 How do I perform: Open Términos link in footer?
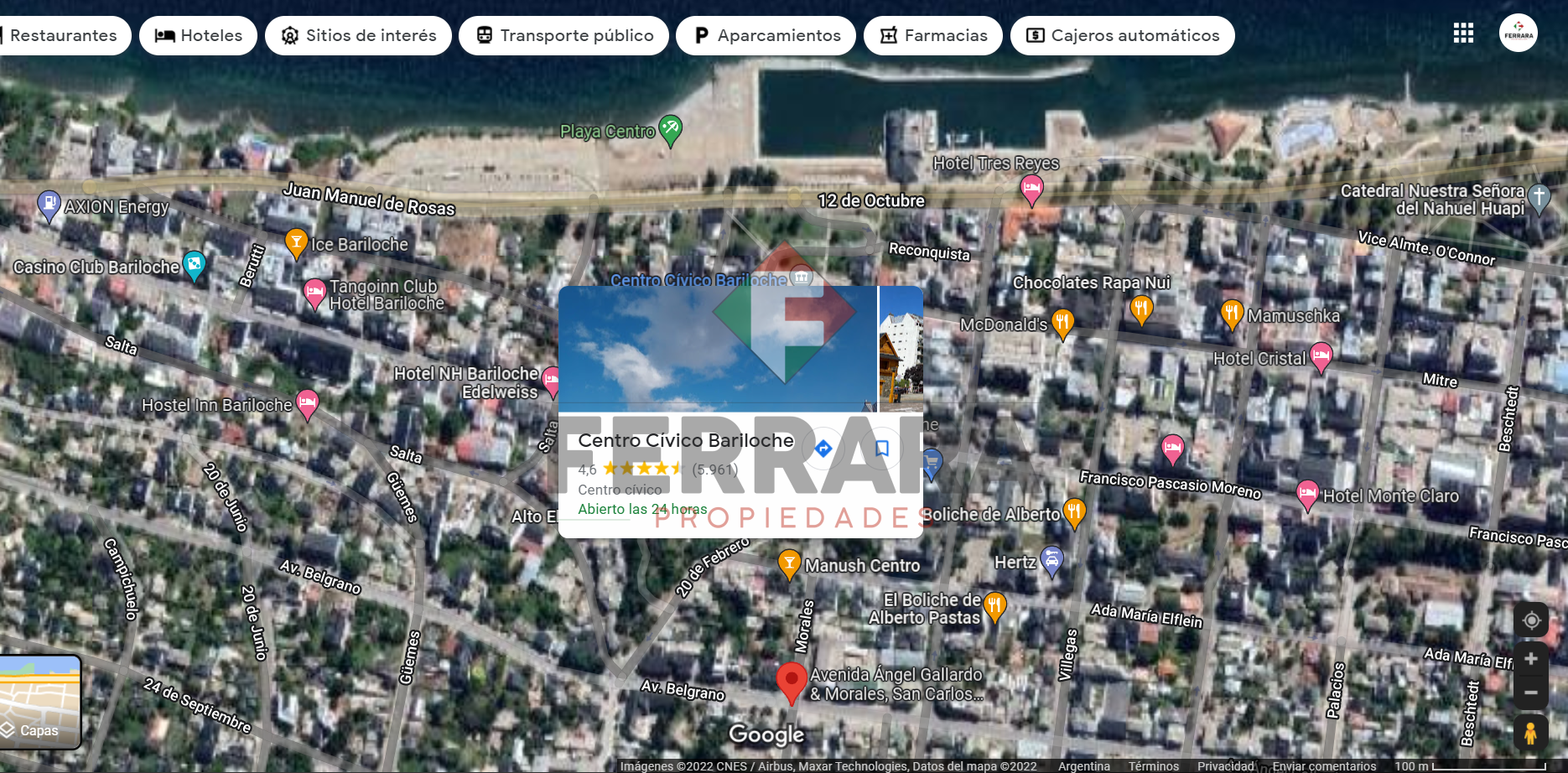point(1154,766)
